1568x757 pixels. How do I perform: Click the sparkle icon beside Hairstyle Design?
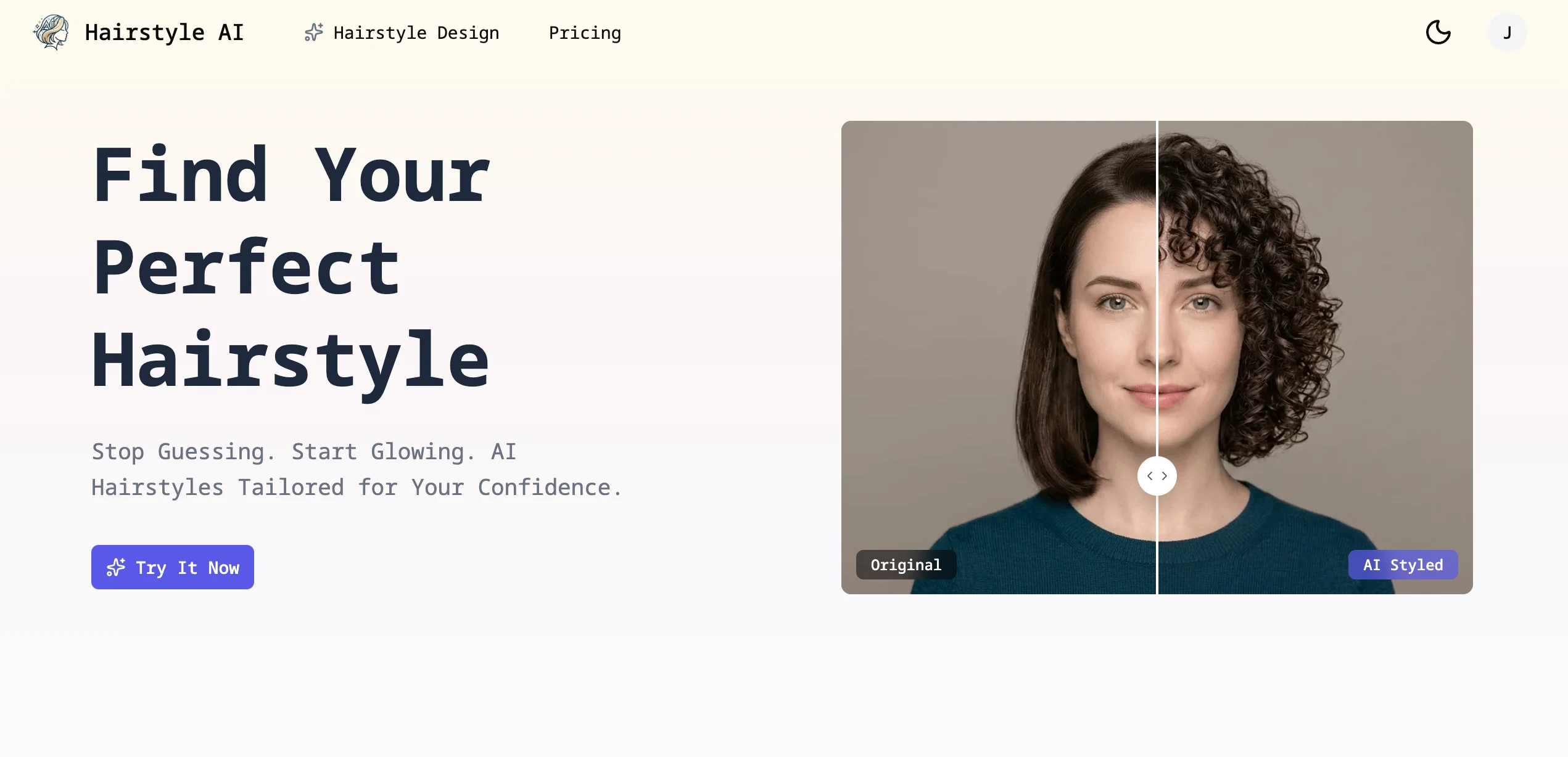coord(313,33)
